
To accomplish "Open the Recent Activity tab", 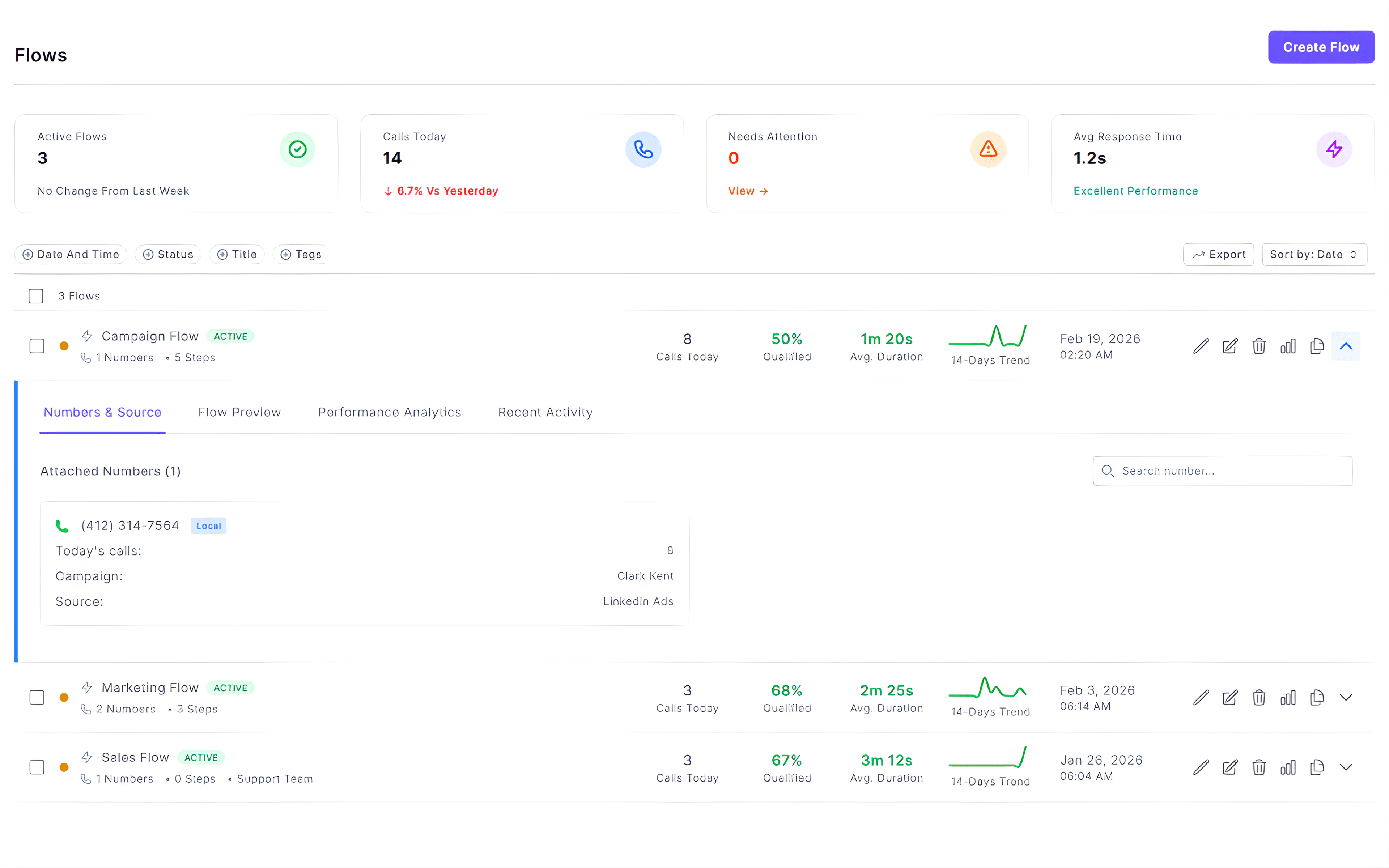I will click(x=545, y=412).
